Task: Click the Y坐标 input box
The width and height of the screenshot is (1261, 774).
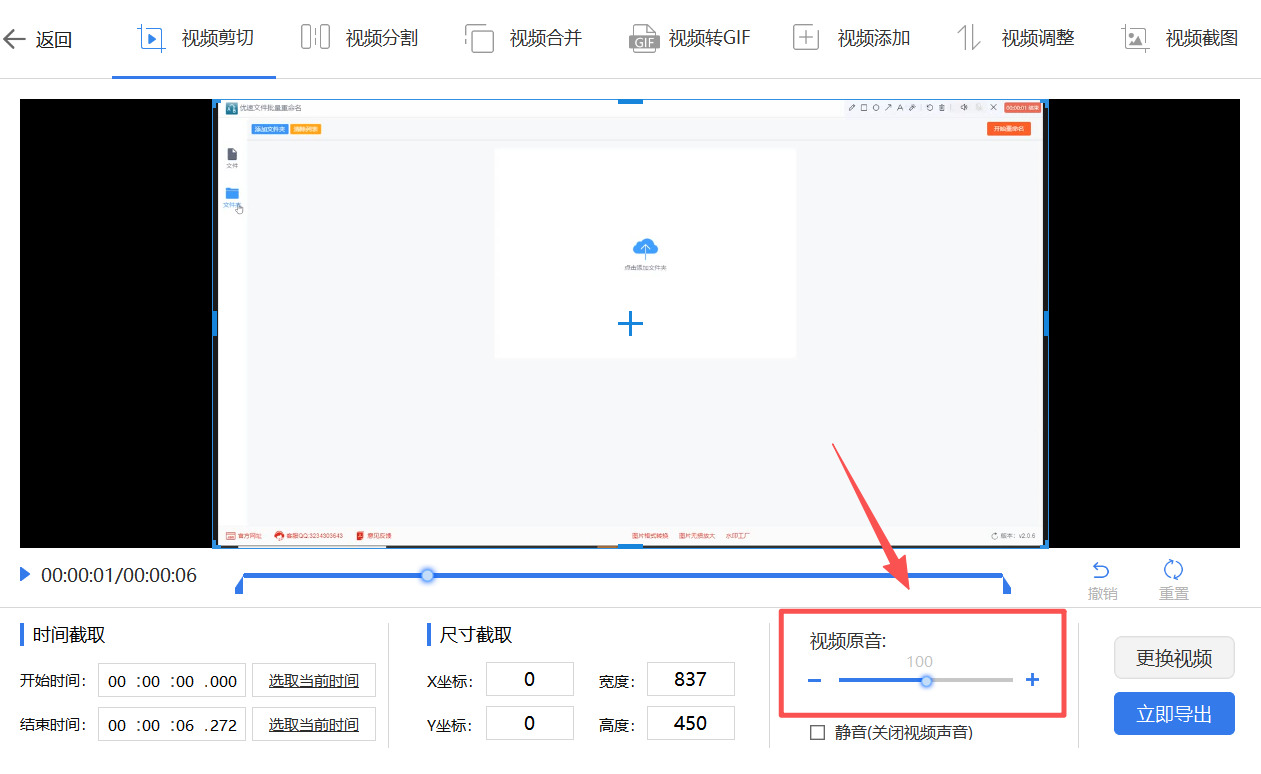Action: pos(529,723)
